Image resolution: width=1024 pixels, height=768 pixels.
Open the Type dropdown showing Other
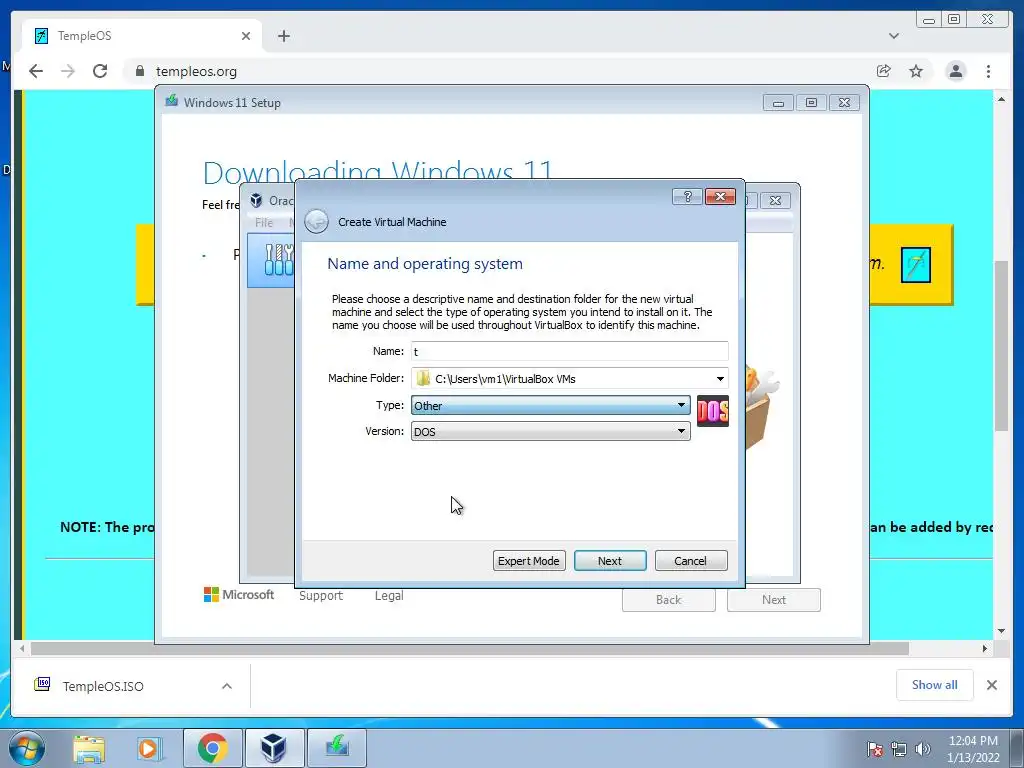[550, 406]
